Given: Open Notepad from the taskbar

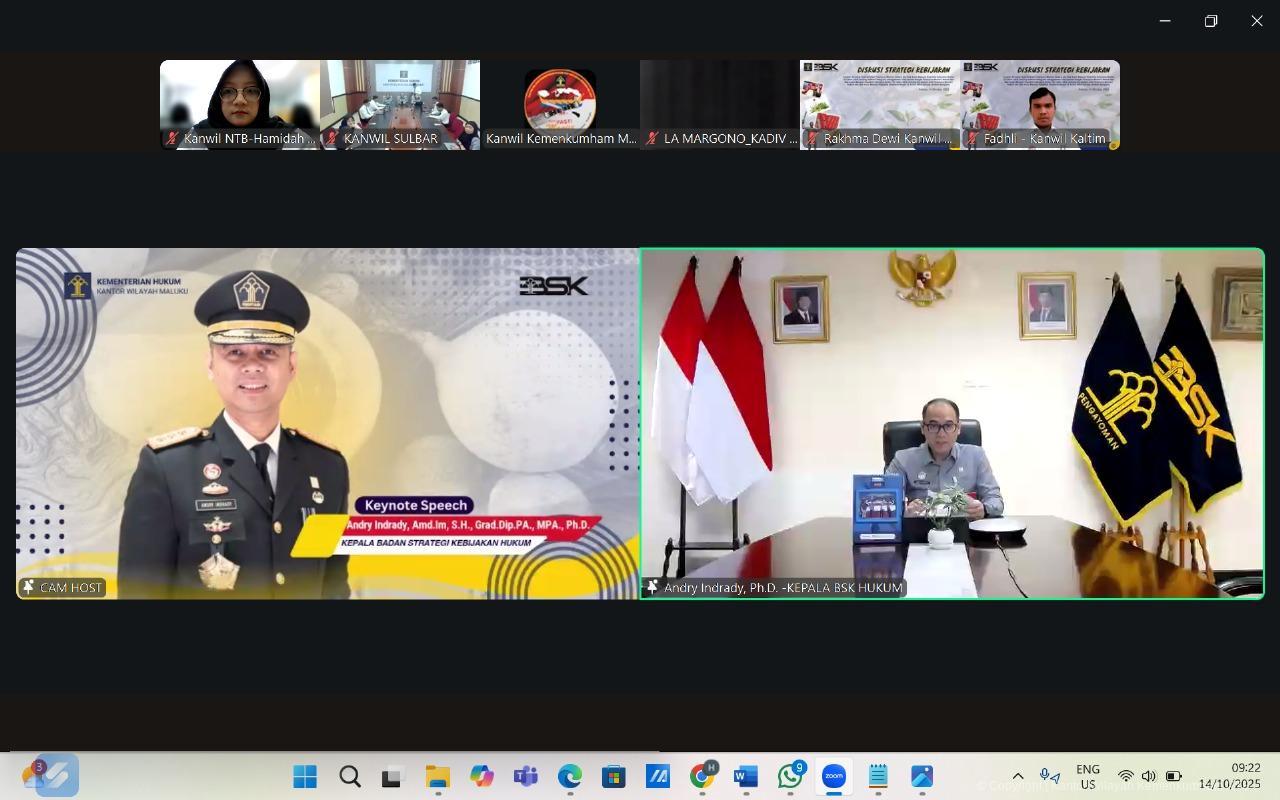Looking at the screenshot, I should click(x=878, y=777).
